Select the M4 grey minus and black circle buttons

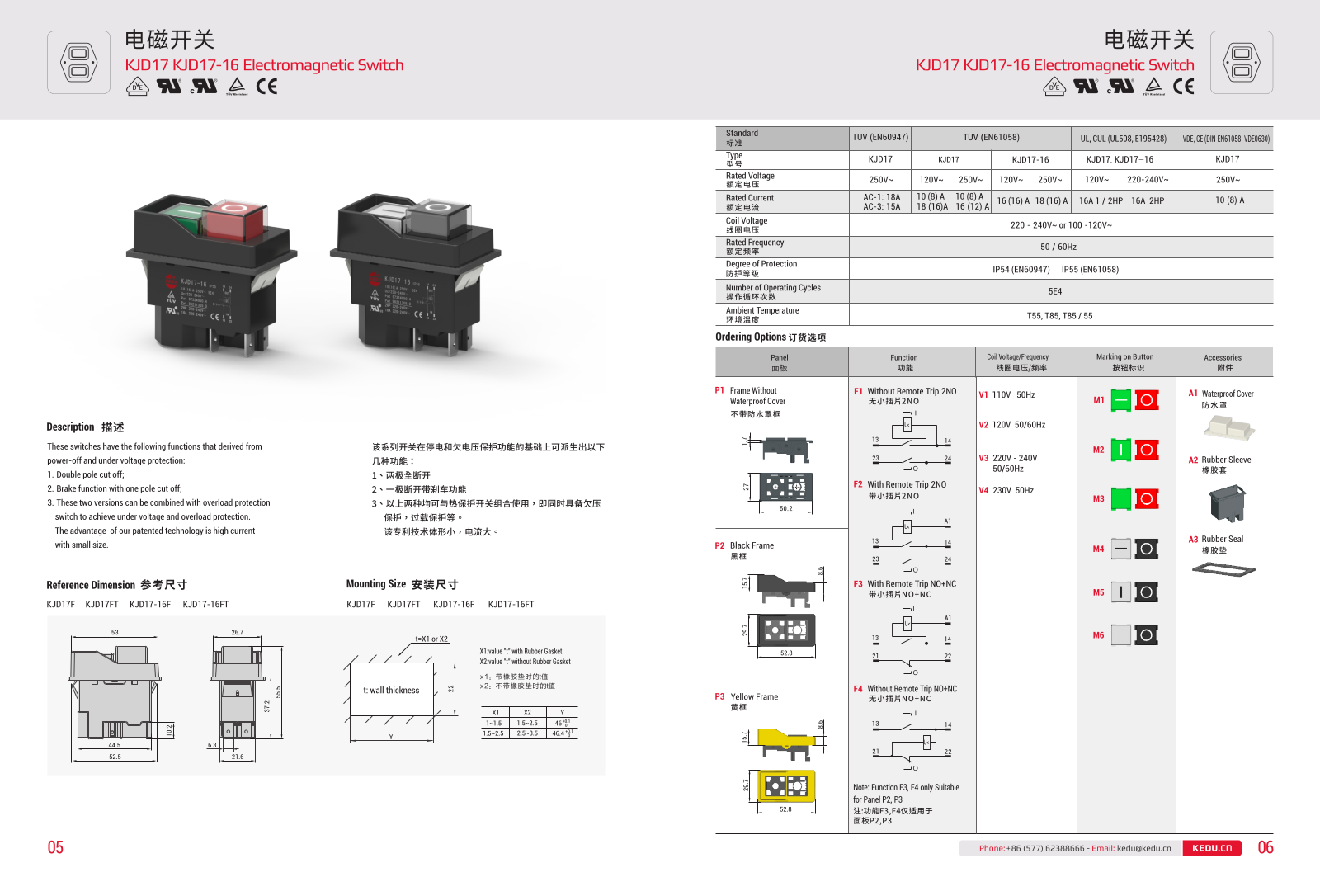pyautogui.click(x=1134, y=549)
